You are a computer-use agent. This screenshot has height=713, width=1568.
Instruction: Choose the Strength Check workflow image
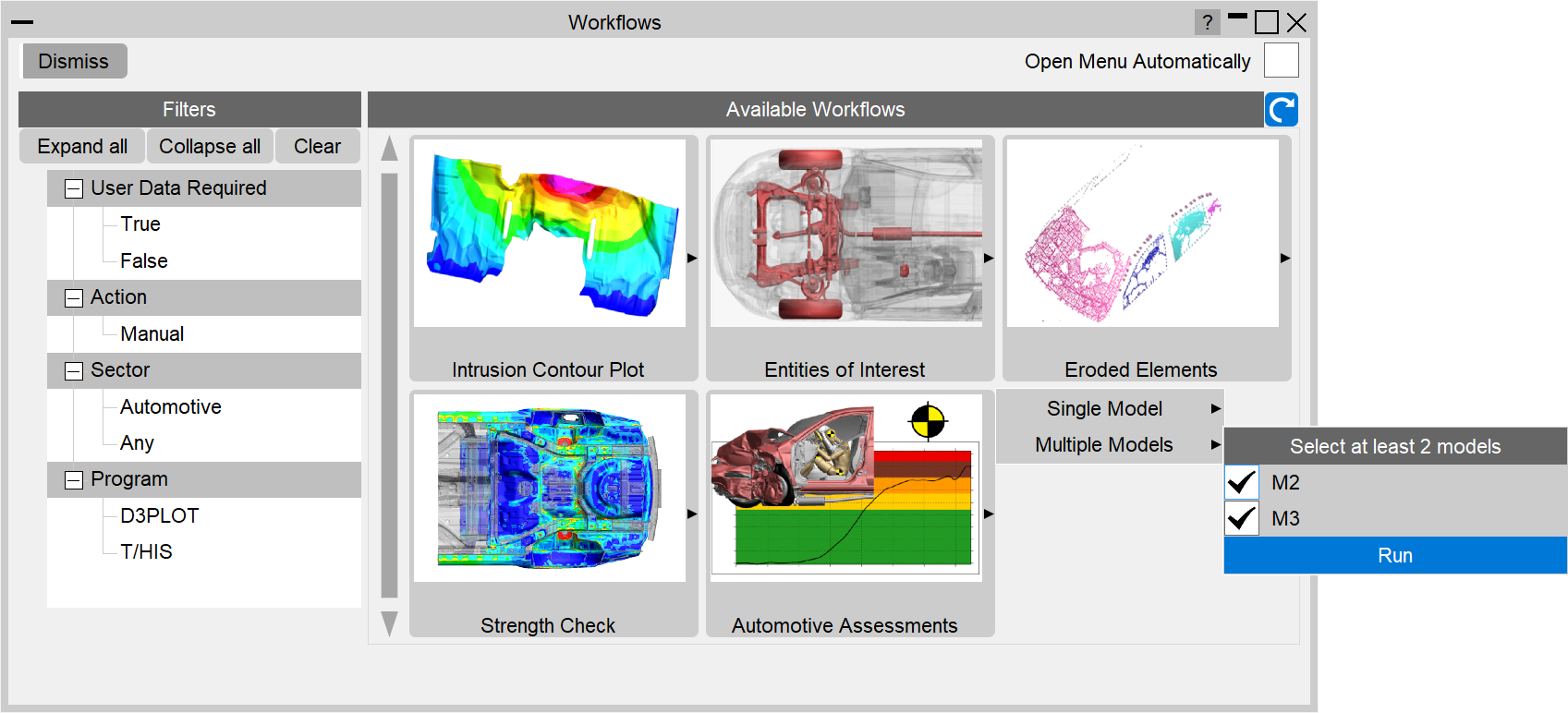point(550,489)
